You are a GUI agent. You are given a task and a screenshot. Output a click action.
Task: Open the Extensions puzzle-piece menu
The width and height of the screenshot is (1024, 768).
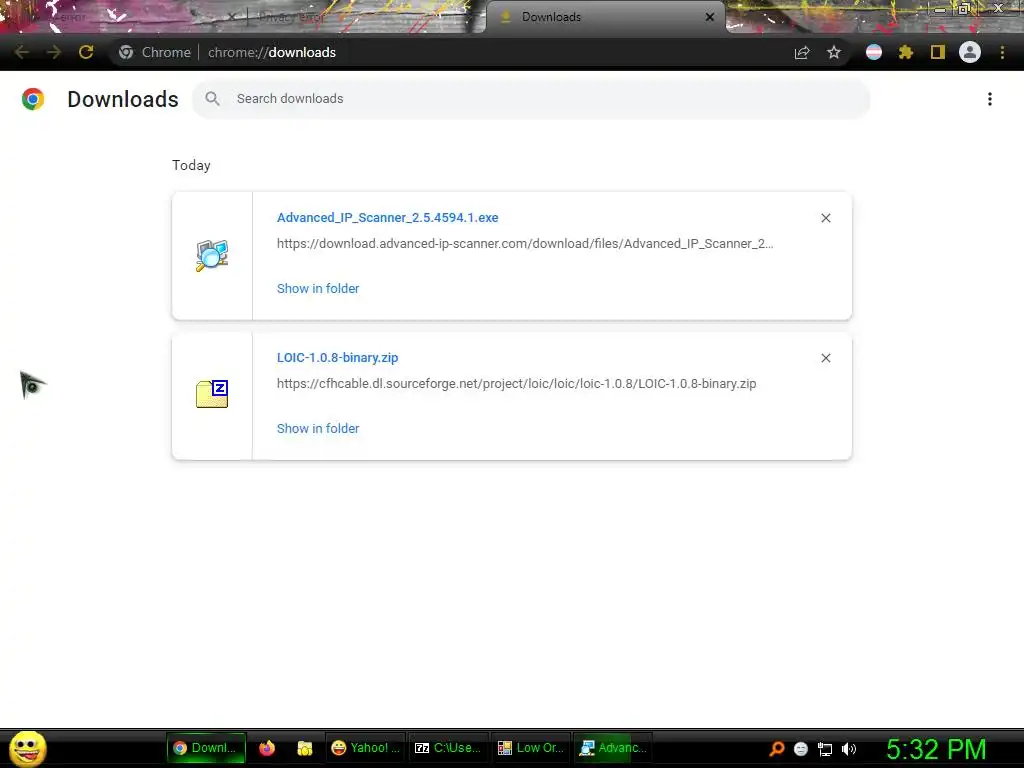[906, 52]
